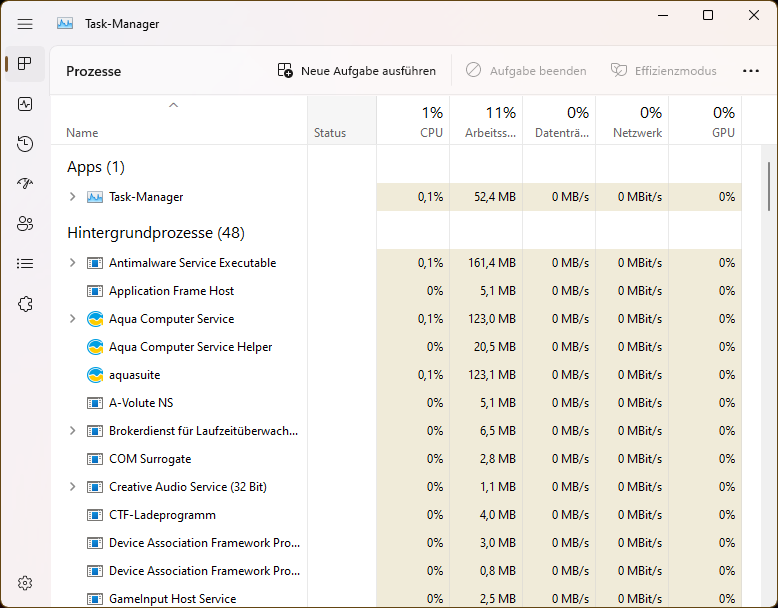Open the Details list page icon

(25, 264)
